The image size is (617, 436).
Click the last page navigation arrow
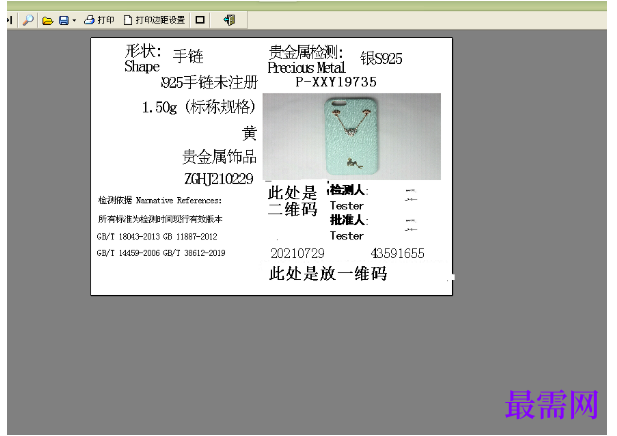click(x=10, y=20)
